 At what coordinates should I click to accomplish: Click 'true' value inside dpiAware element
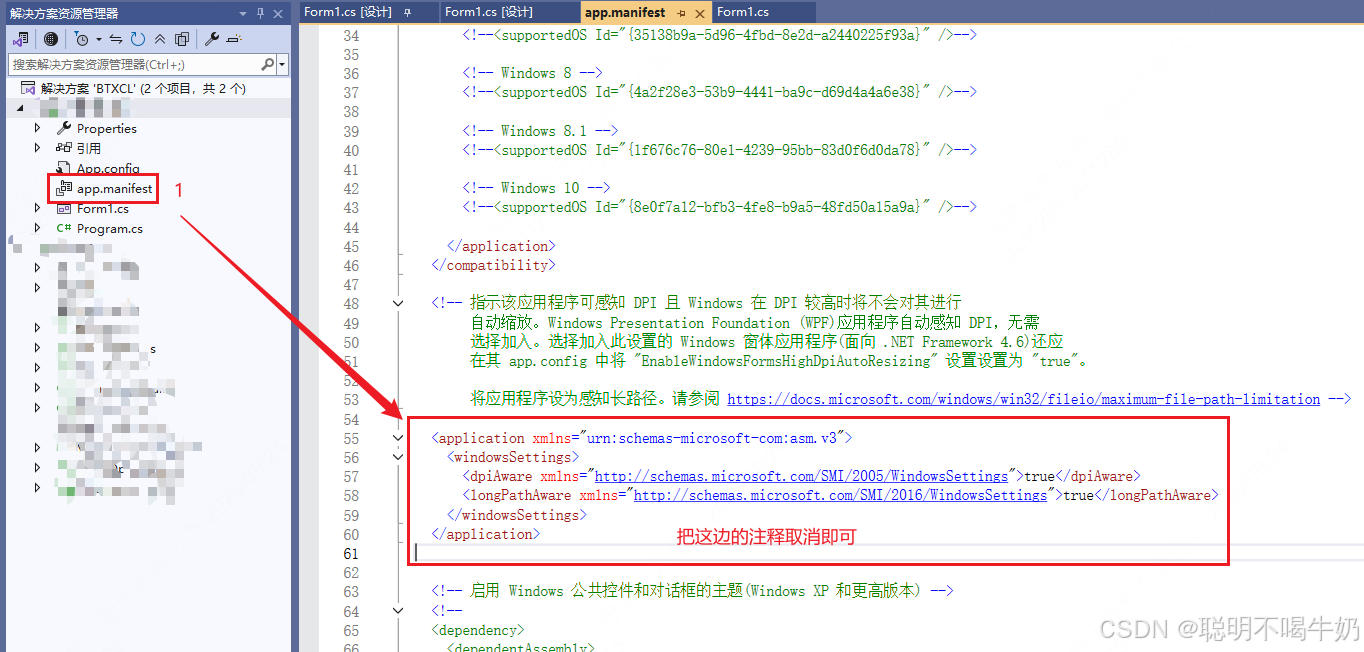pyautogui.click(x=1039, y=476)
